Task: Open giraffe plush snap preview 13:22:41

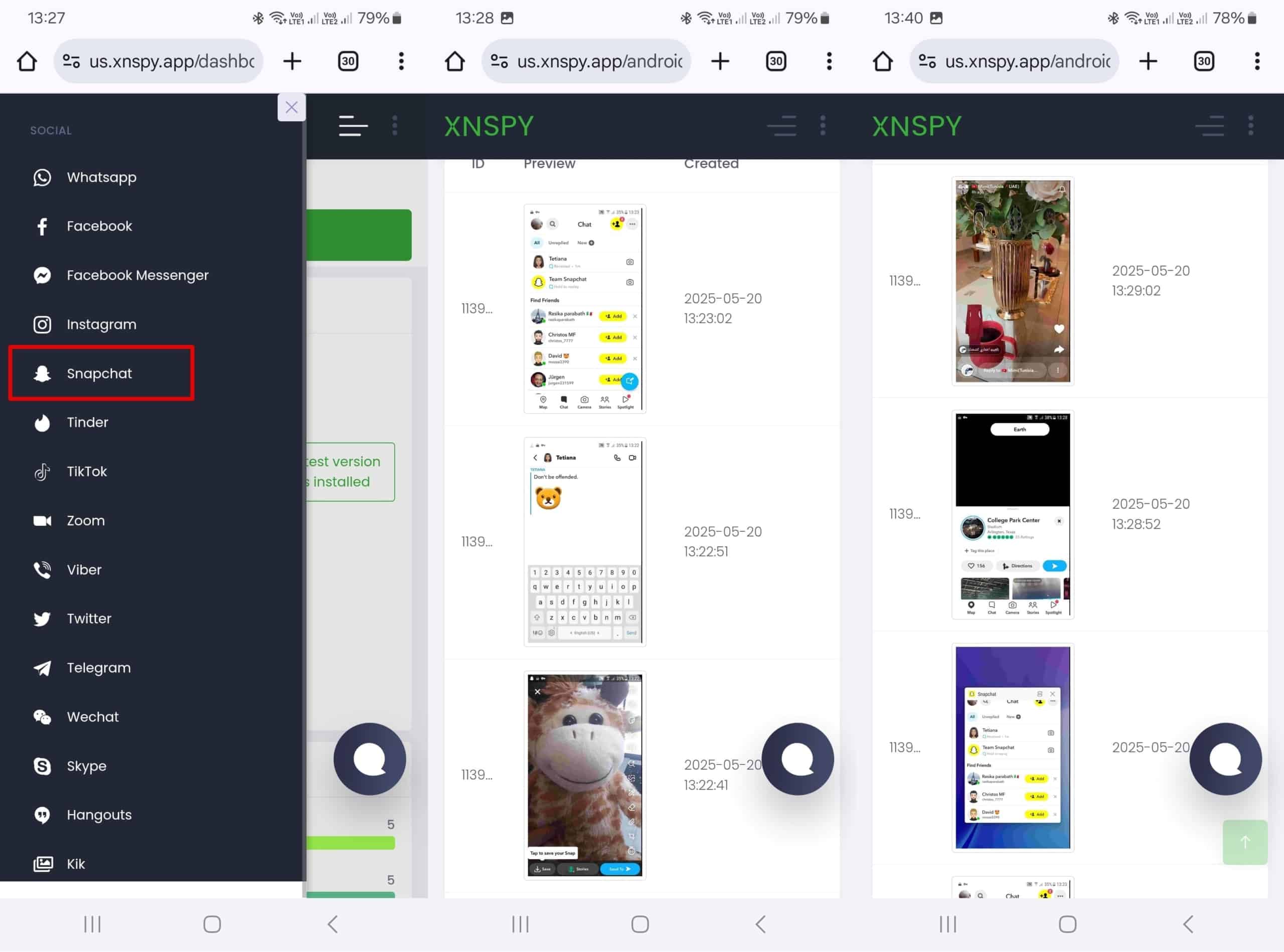Action: 585,775
